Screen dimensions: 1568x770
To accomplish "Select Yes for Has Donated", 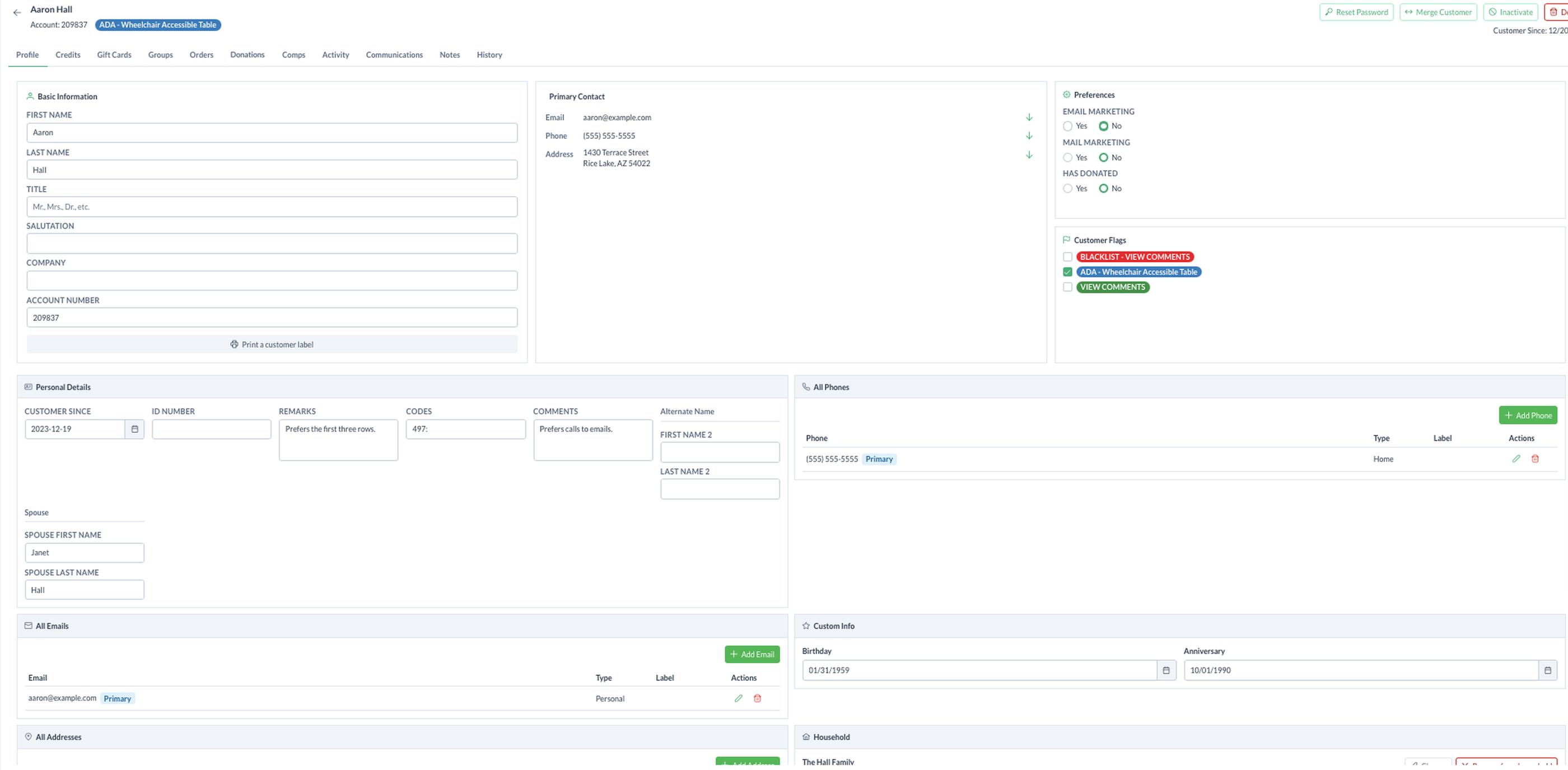I will click(1067, 189).
